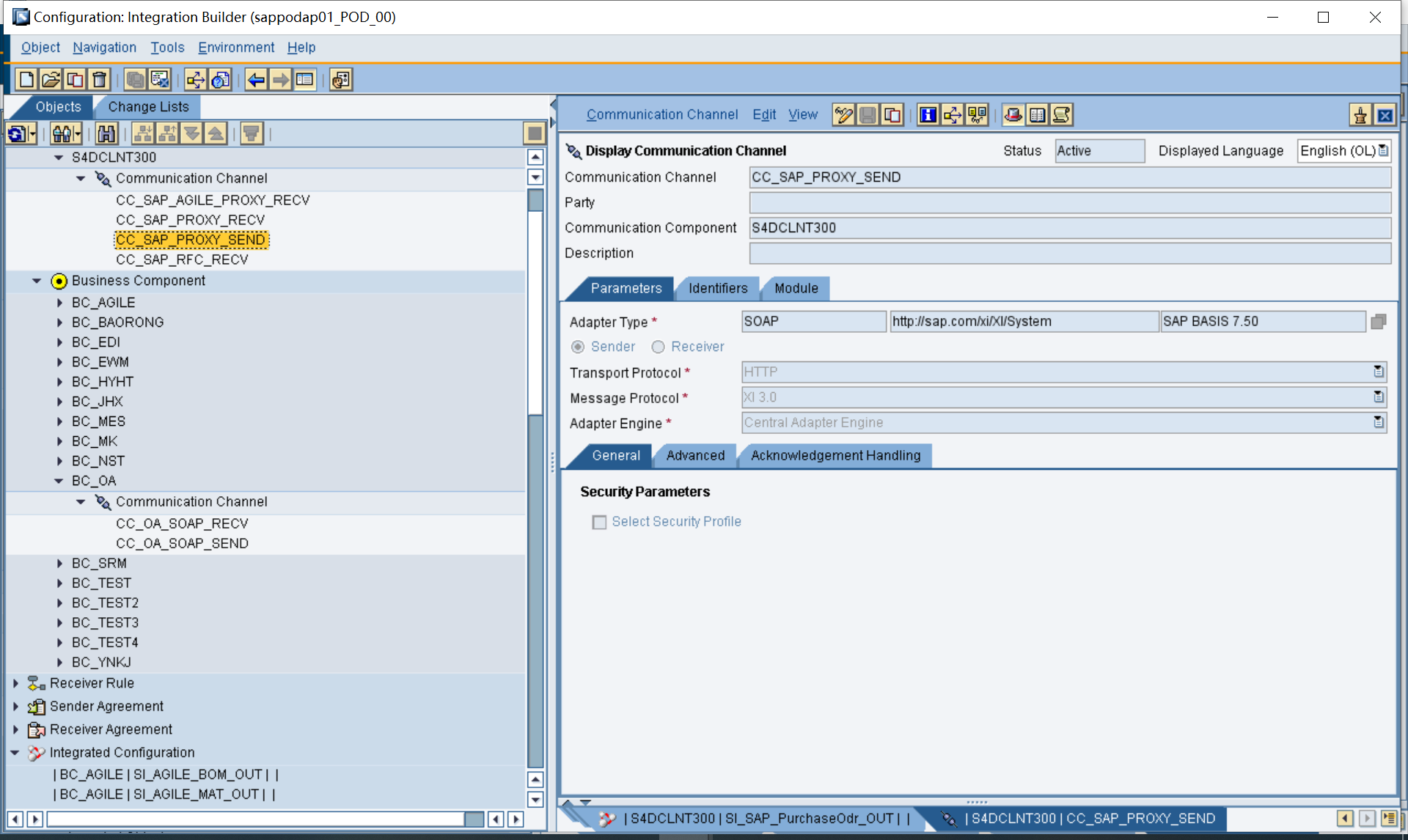Click the scroll paper icon in channel toolbar
This screenshot has height=840, width=1408.
click(x=1062, y=114)
